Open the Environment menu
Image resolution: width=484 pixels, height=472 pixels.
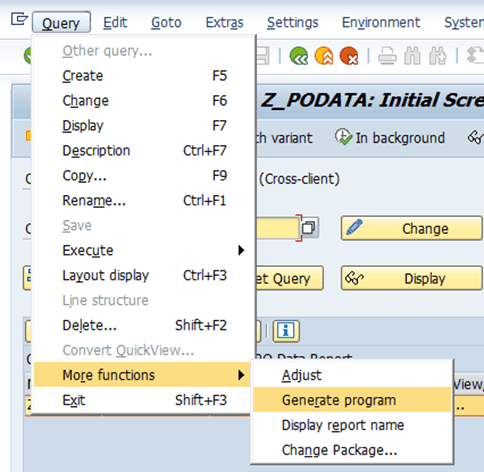click(x=381, y=23)
